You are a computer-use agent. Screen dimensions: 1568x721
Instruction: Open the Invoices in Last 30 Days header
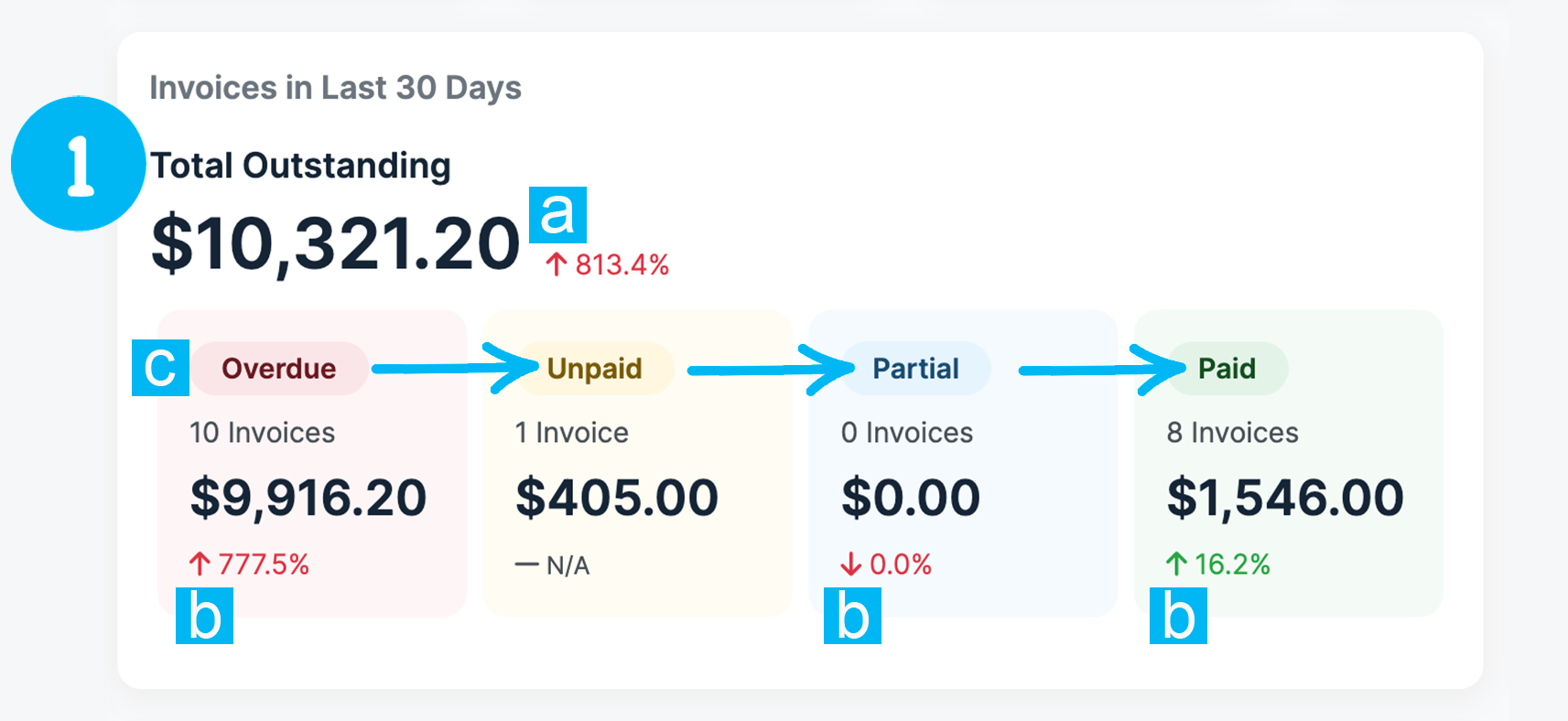click(x=336, y=87)
